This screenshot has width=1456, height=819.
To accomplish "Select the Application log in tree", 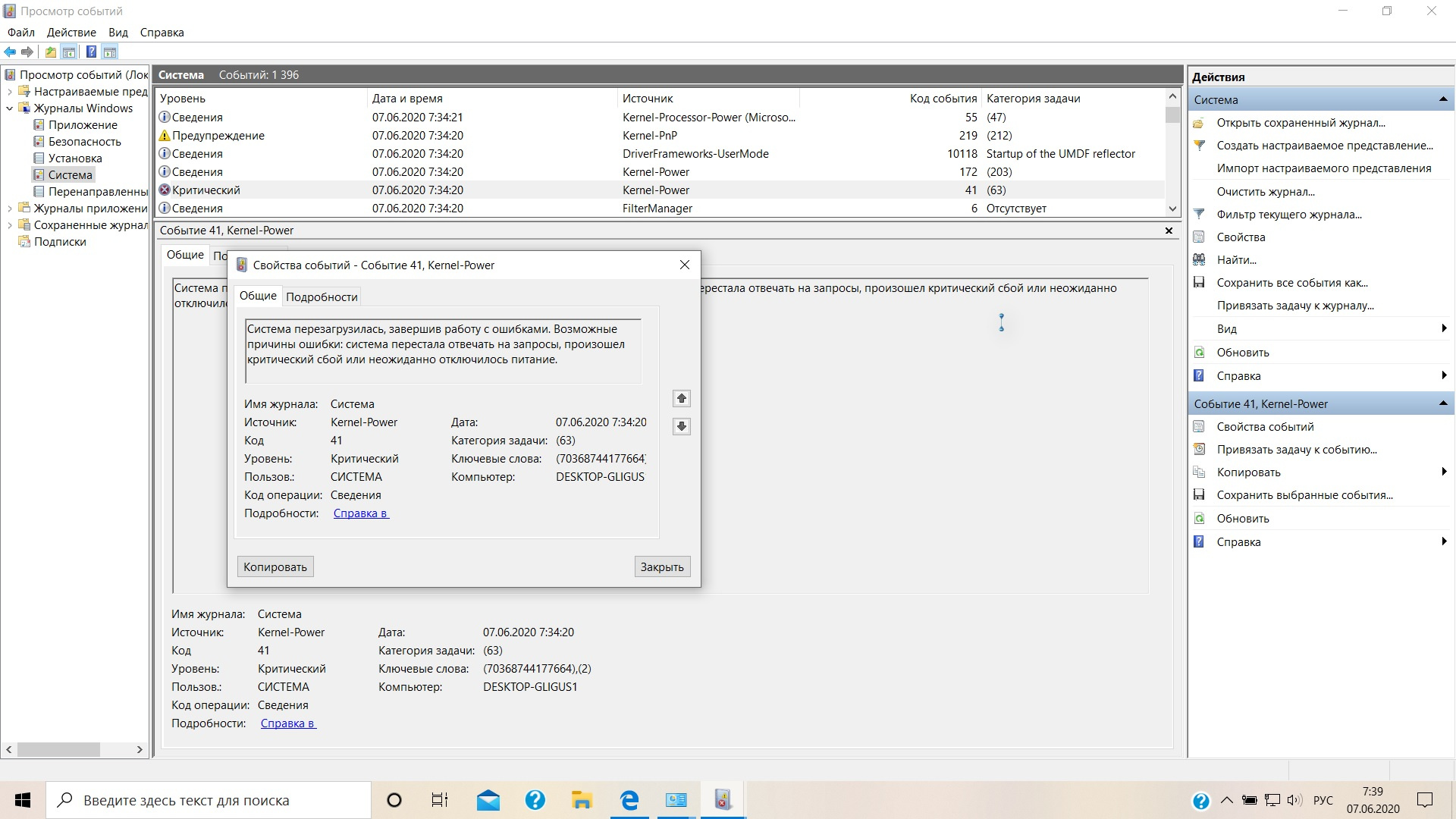I will 83,125.
